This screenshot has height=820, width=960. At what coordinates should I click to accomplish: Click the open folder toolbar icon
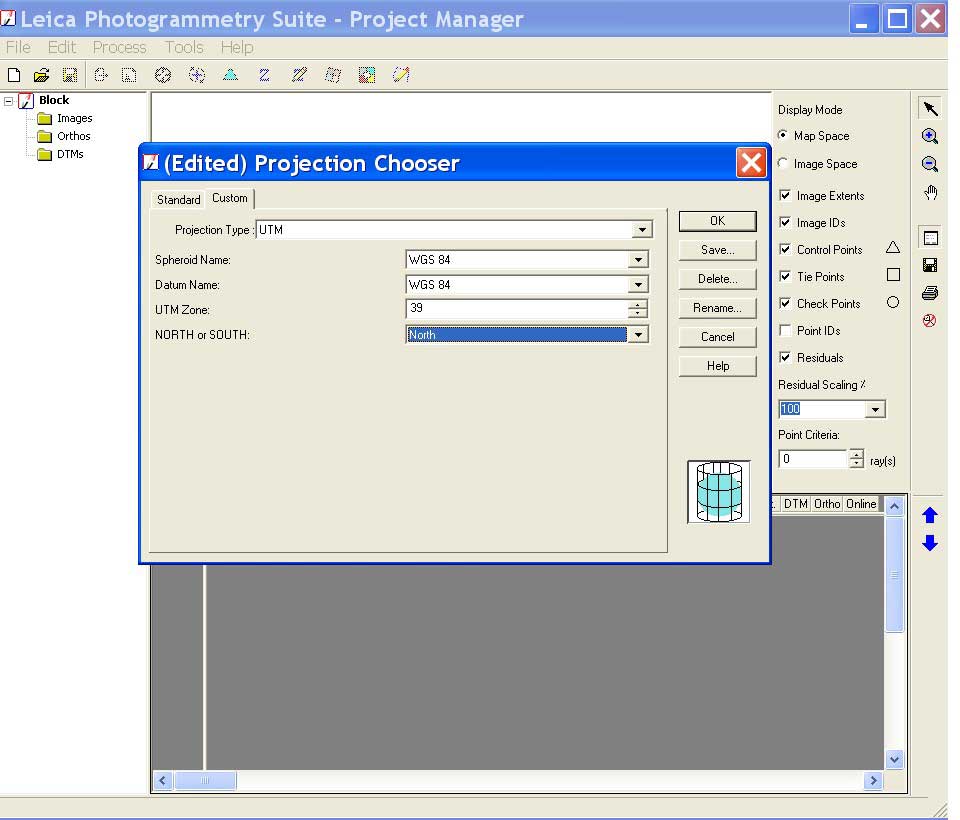click(x=41, y=75)
